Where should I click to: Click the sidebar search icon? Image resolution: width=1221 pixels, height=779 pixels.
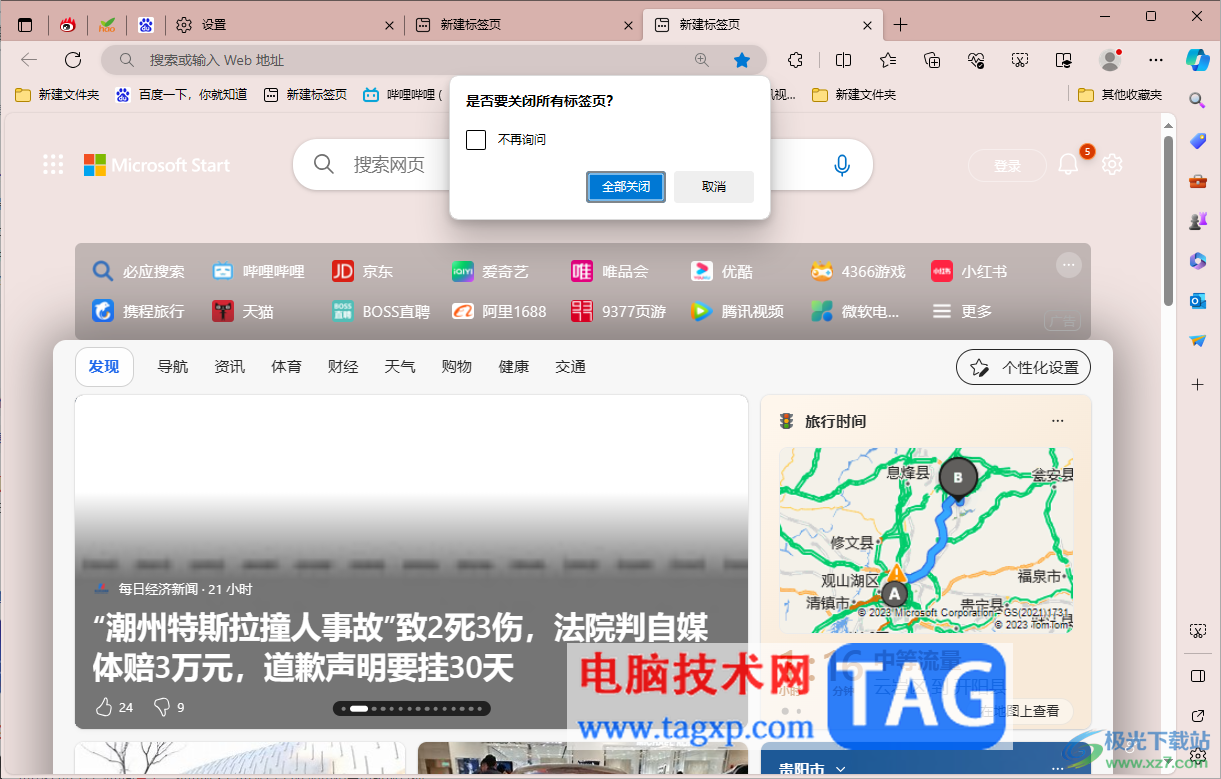(1197, 100)
